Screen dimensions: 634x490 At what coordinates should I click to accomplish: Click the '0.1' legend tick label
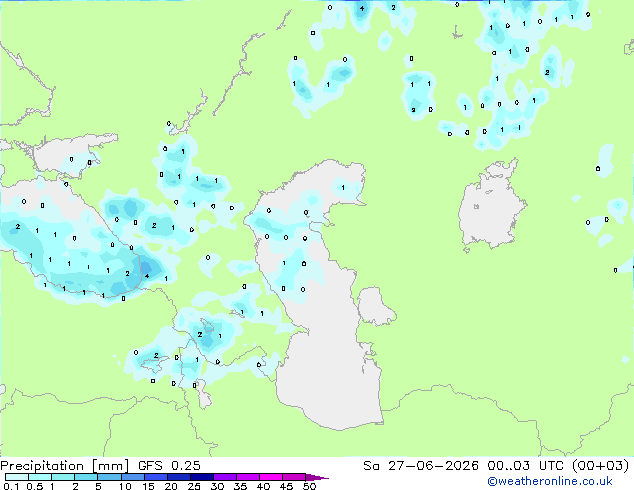coord(11,486)
